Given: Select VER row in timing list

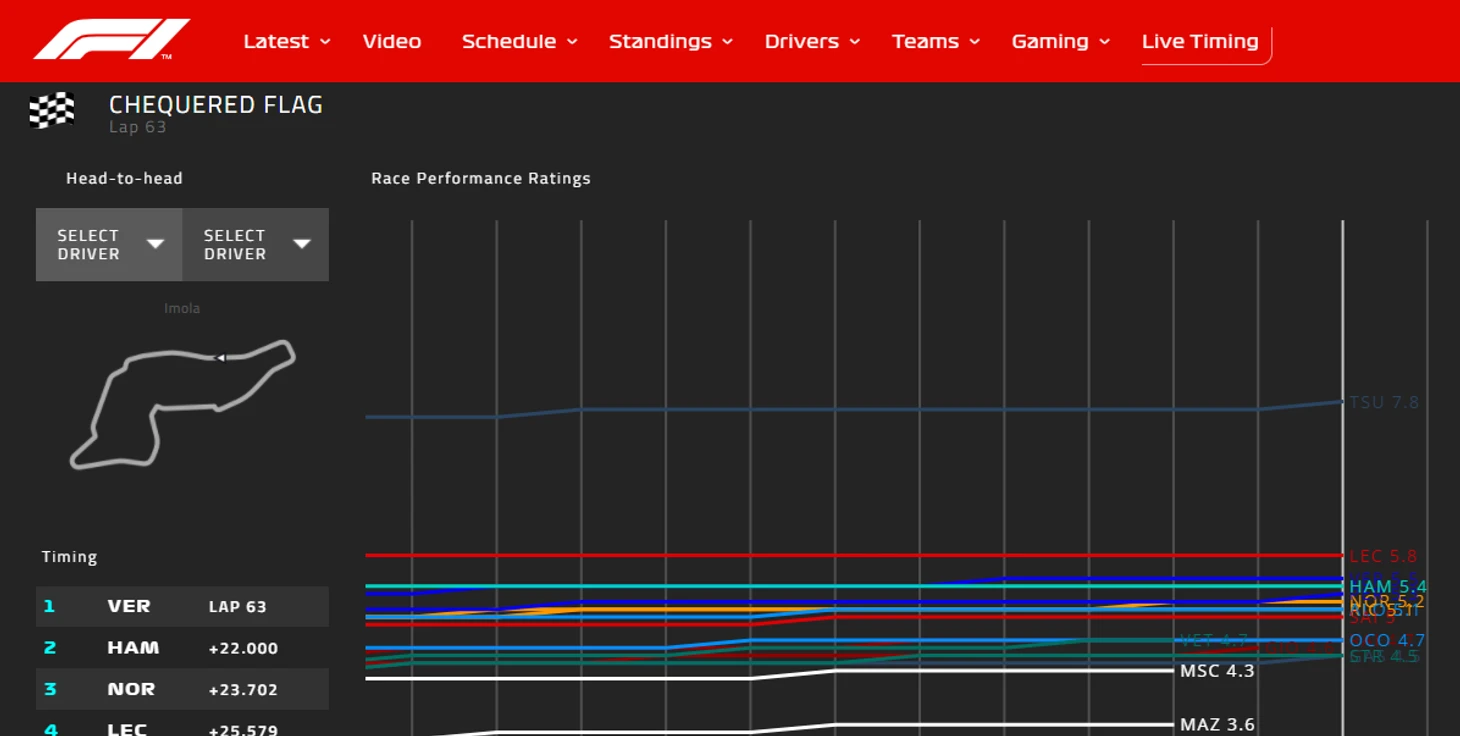Looking at the screenshot, I should point(182,607).
